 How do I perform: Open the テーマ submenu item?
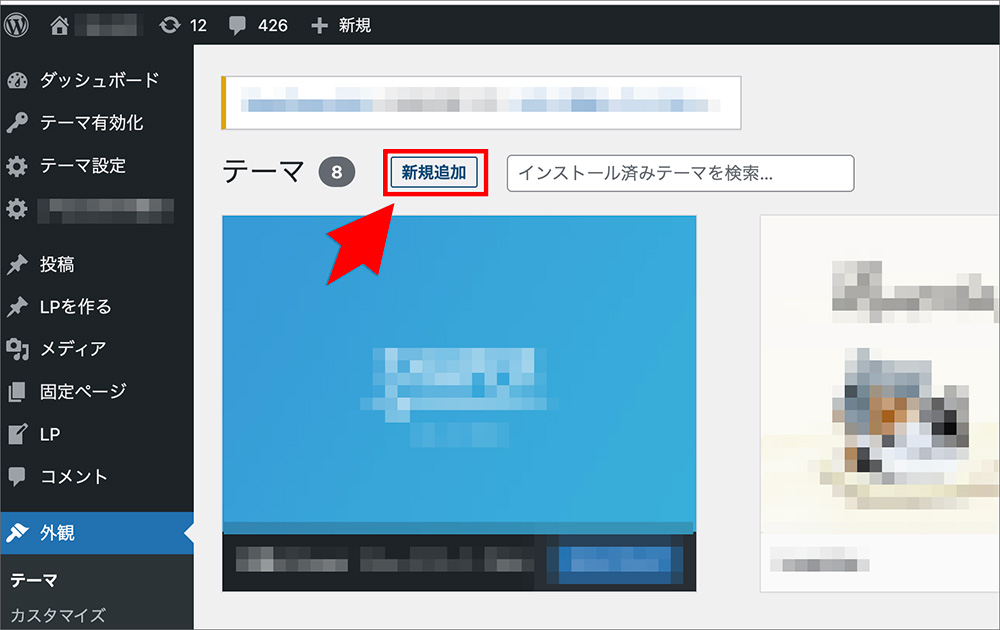pos(34,580)
